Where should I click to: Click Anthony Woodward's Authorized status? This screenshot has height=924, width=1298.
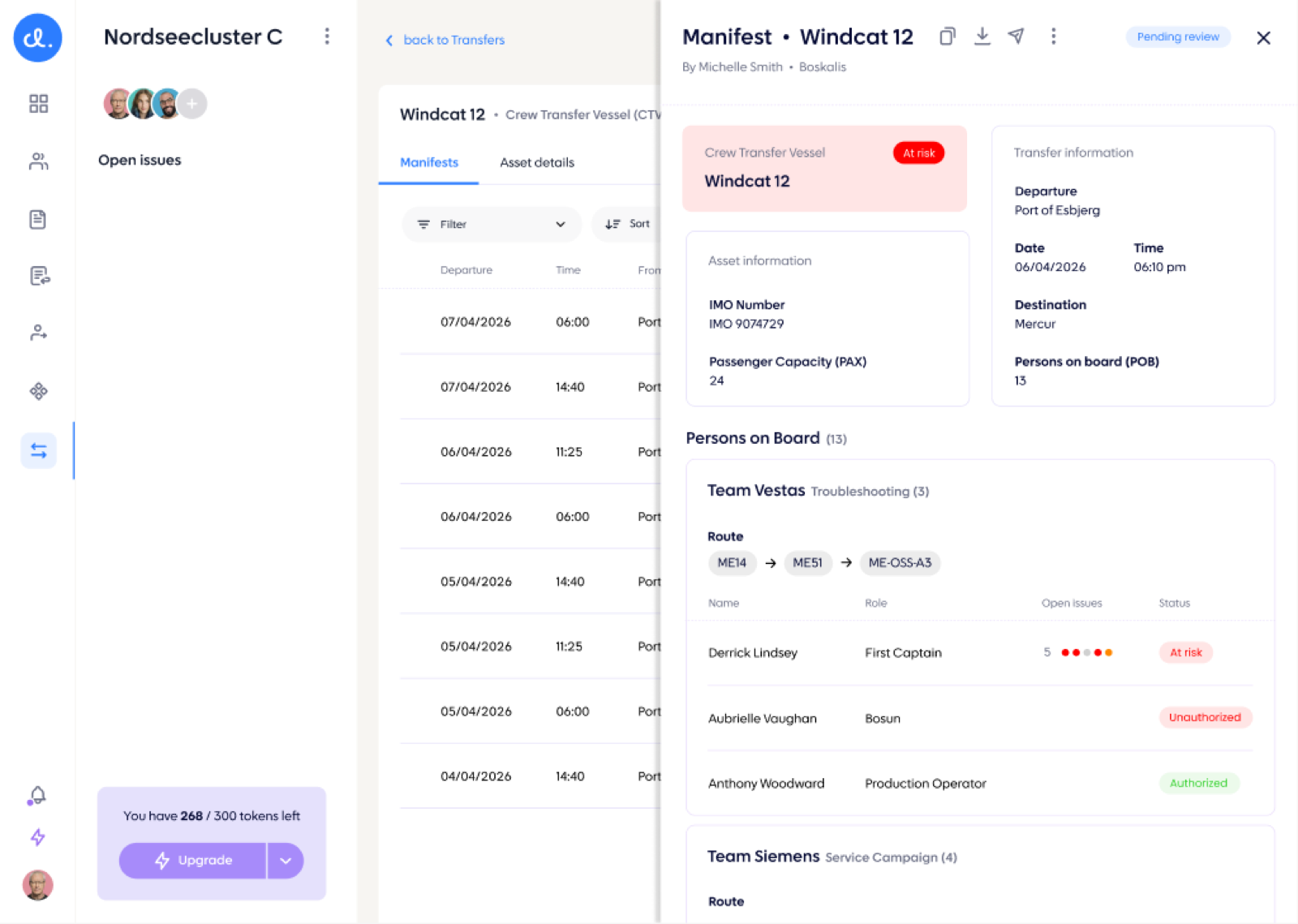(x=1198, y=783)
